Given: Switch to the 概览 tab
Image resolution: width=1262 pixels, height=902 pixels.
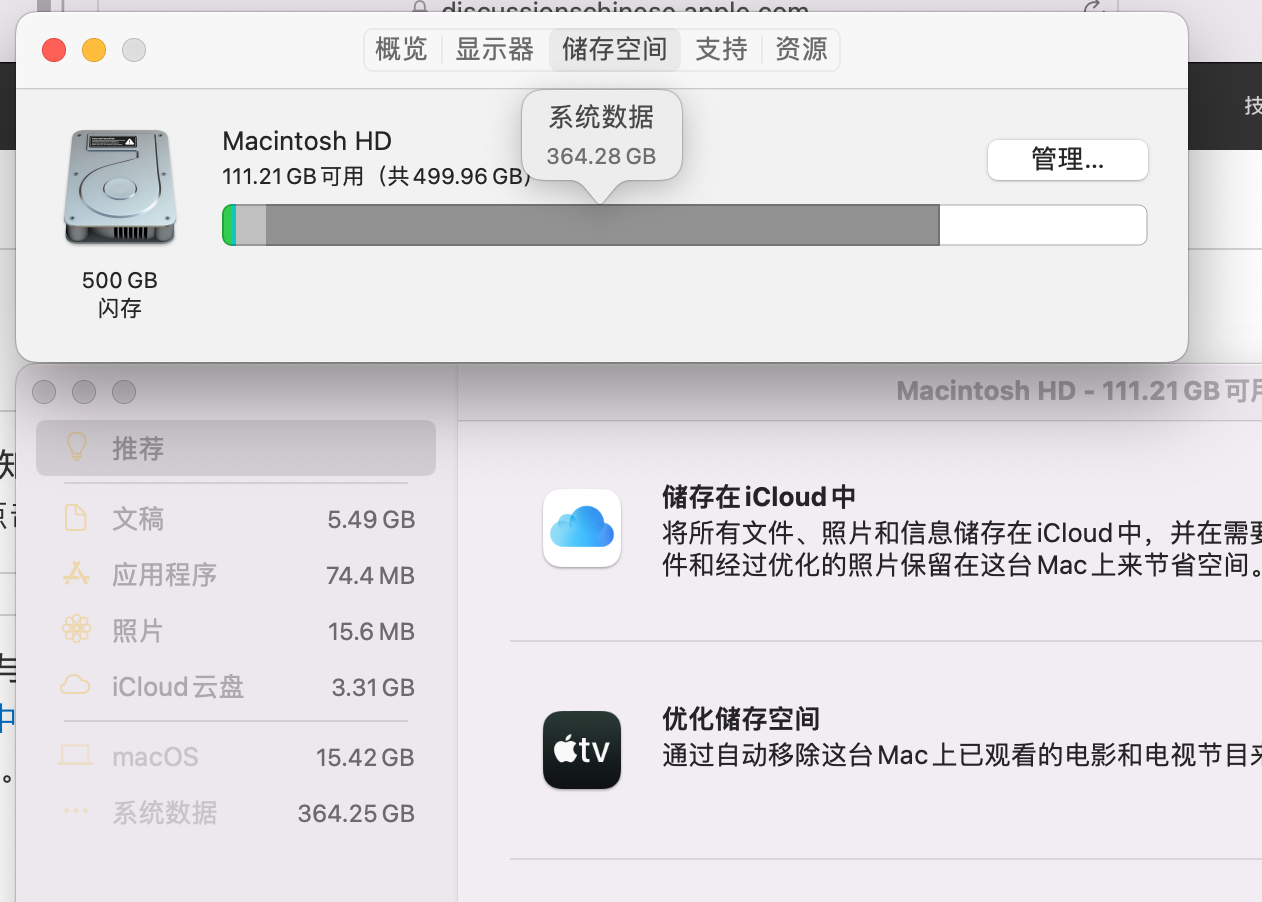Looking at the screenshot, I should [x=402, y=49].
